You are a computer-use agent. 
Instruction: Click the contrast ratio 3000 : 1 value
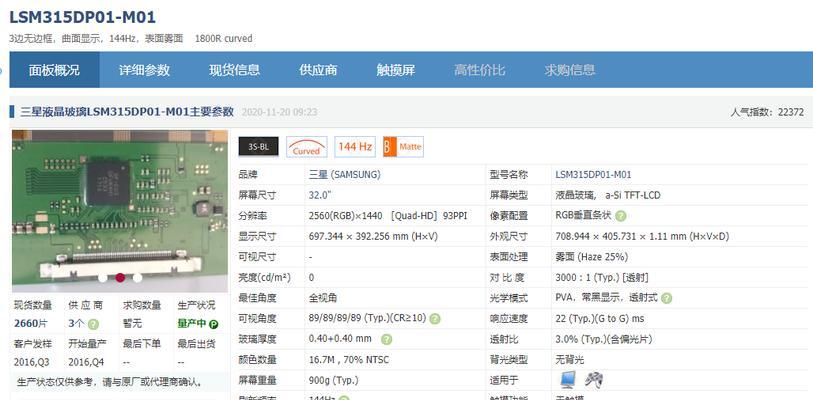click(x=602, y=278)
